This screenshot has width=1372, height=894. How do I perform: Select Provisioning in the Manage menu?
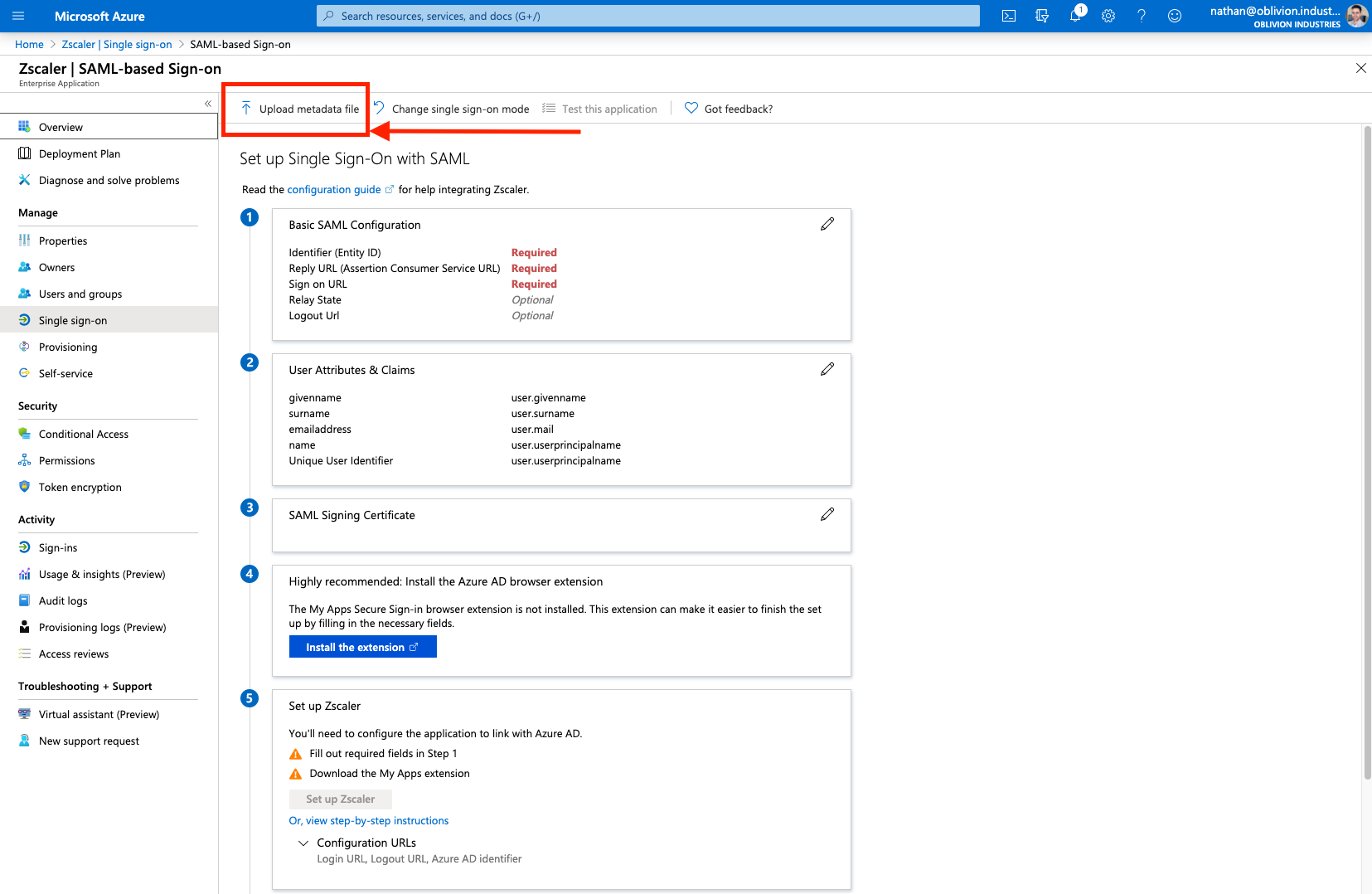point(68,347)
